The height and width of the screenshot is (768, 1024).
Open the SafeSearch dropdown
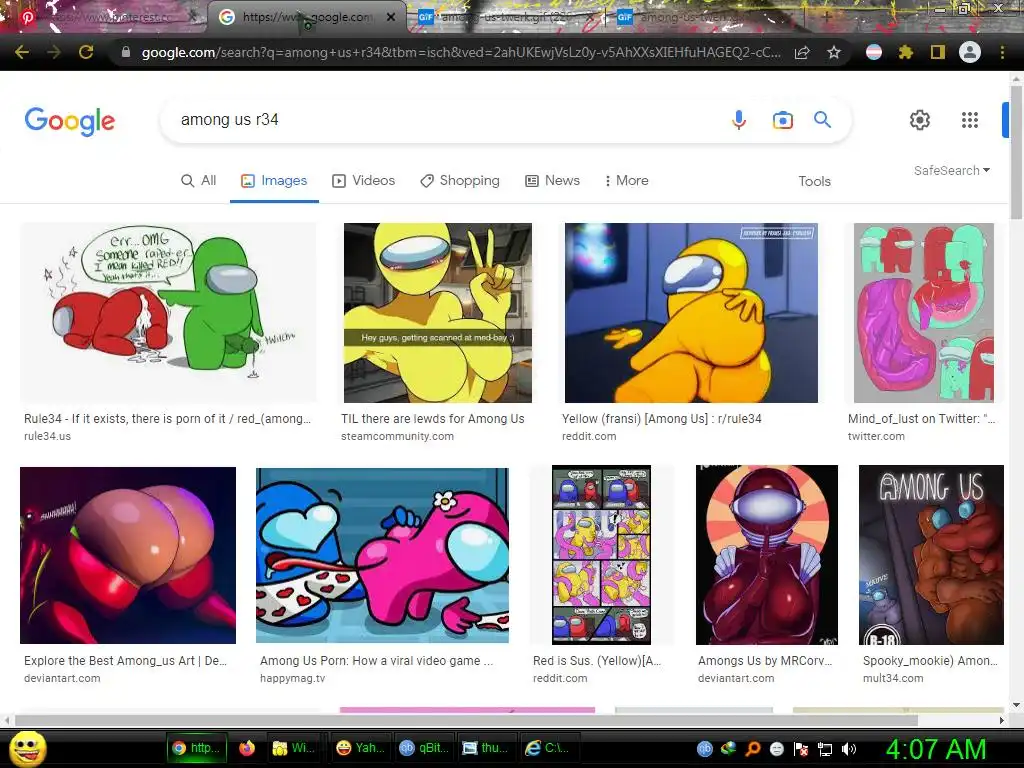952,170
